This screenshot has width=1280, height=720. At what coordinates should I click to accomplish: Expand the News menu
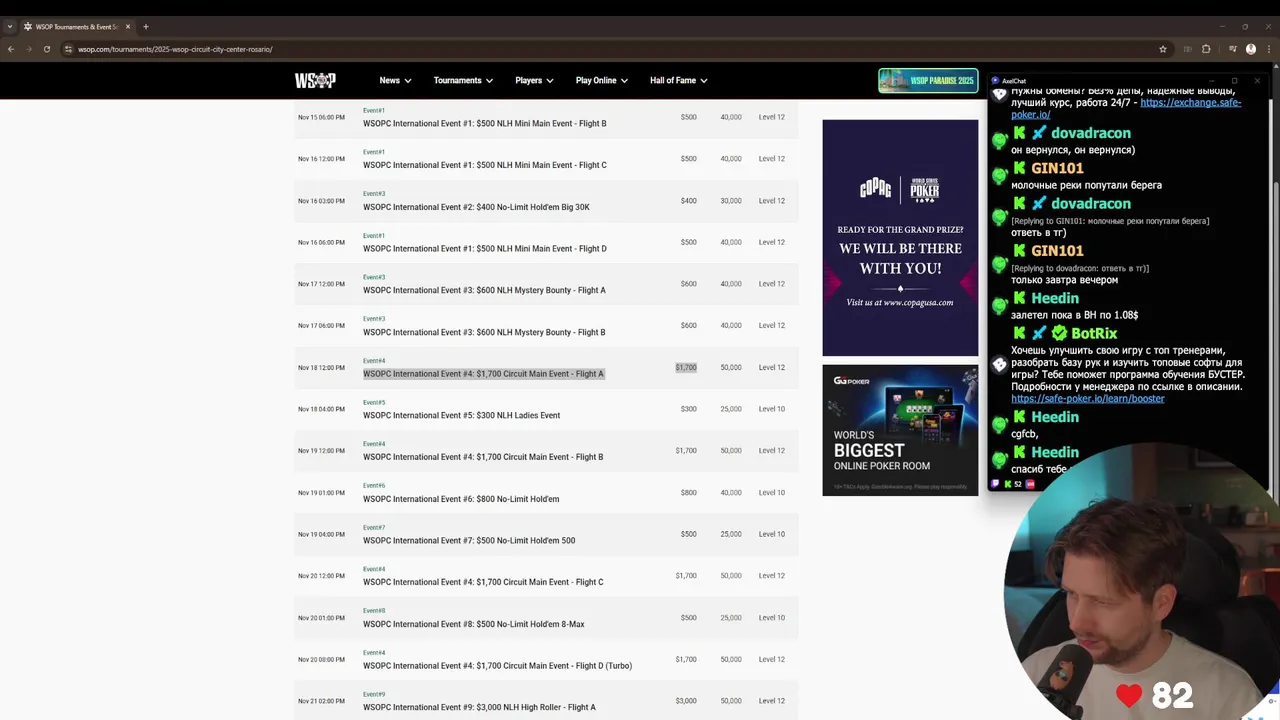395,80
